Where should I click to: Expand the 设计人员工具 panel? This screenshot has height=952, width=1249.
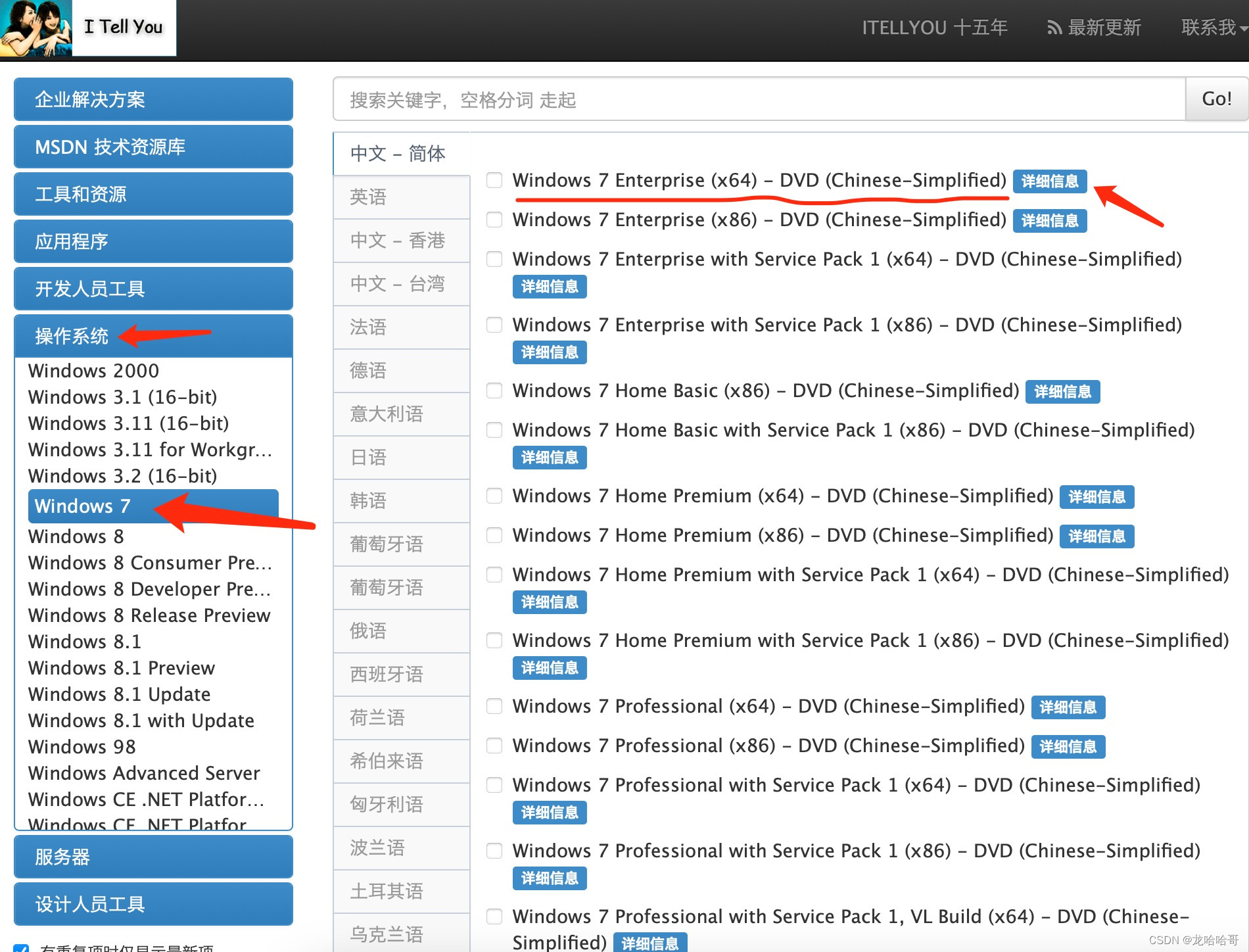pyautogui.click(x=153, y=904)
